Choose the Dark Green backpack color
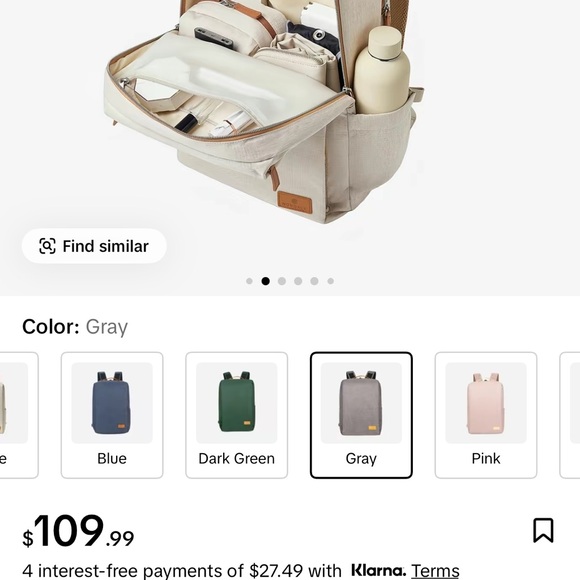580x580 pixels. coord(237,415)
